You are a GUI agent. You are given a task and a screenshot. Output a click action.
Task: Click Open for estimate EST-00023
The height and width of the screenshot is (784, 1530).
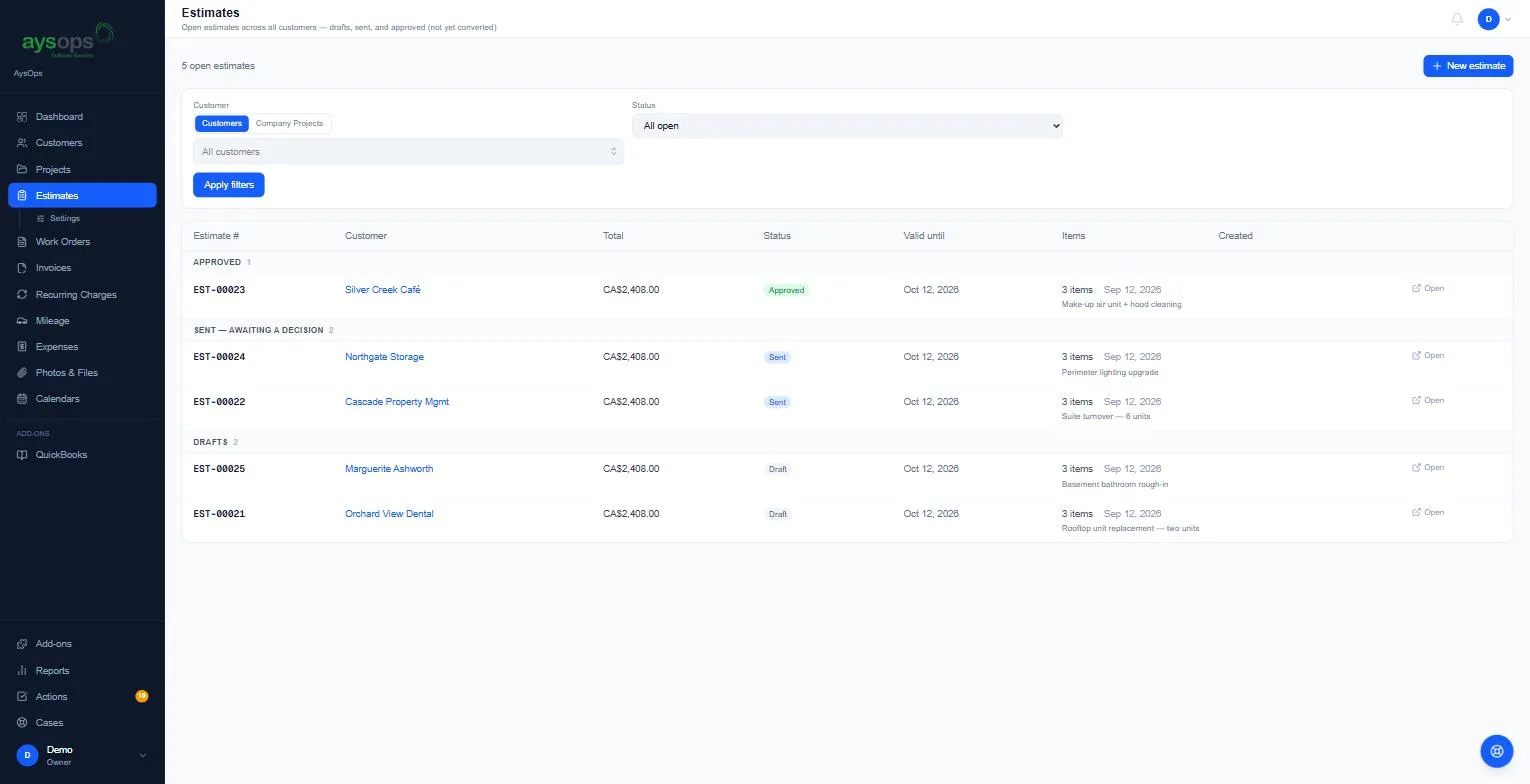[x=1428, y=289]
